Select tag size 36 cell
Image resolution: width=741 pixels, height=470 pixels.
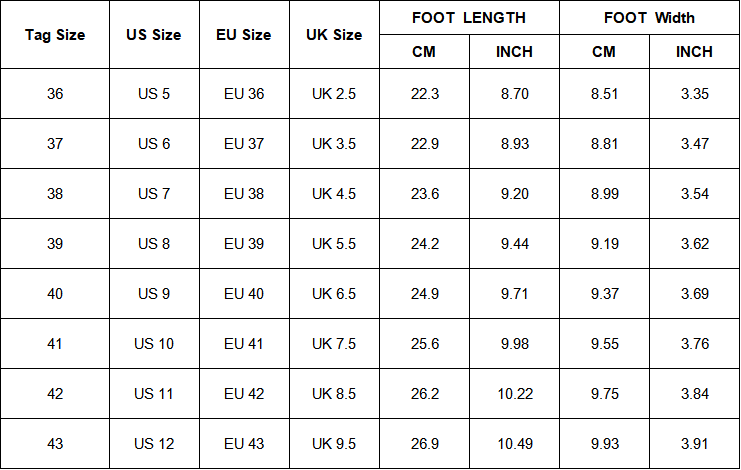coord(55,94)
